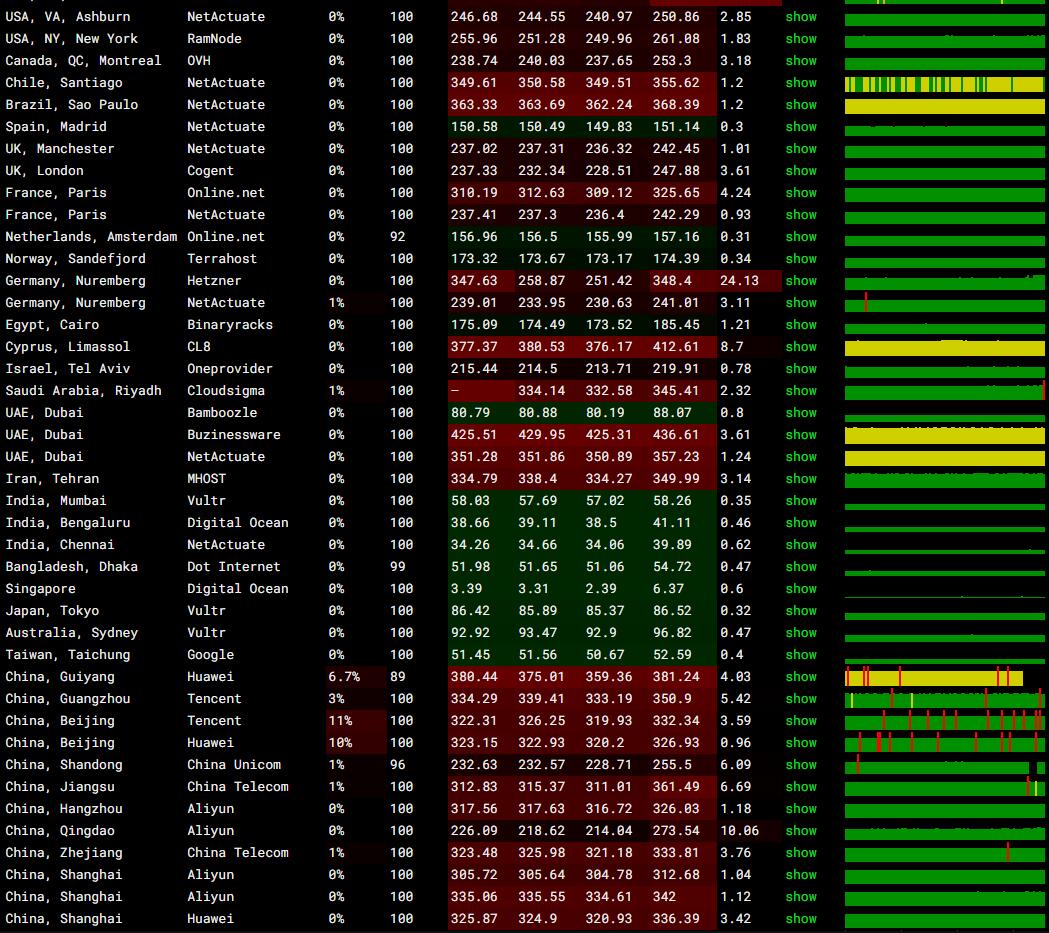Click the China, Guiyang history graph

point(934,677)
